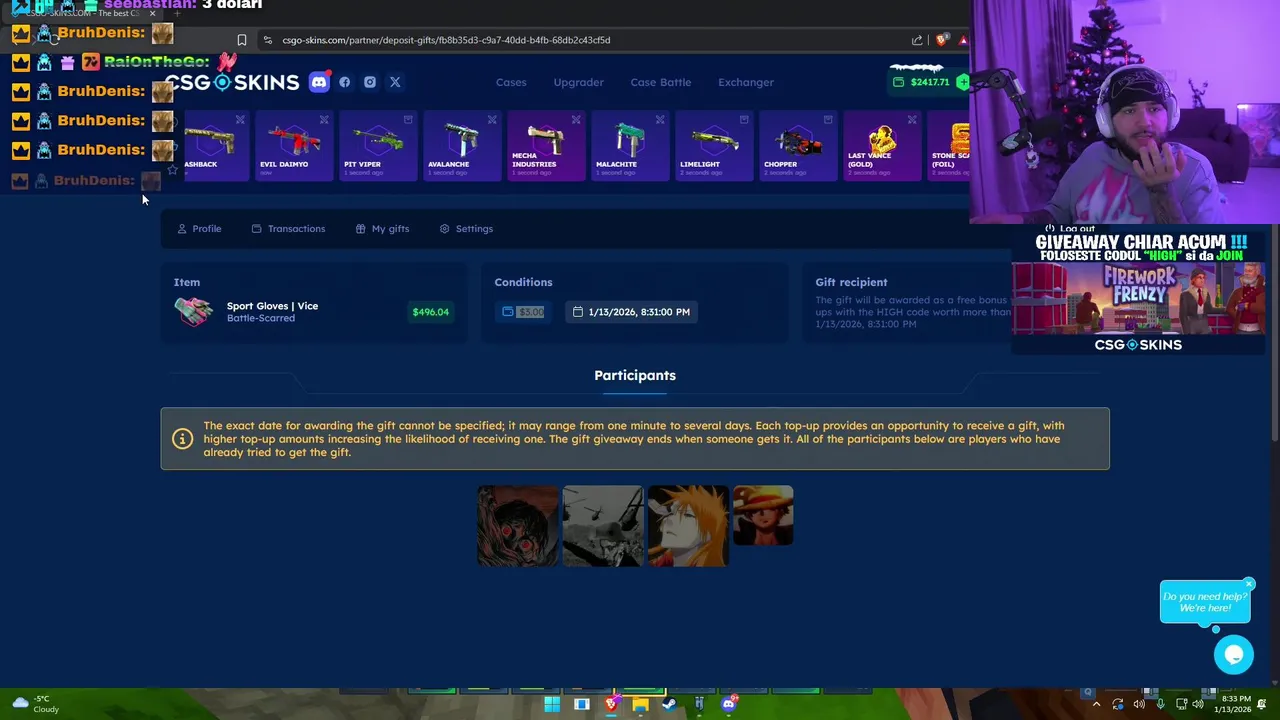
Task: Click the Sport Gloves | Vice item name
Action: coord(272,306)
